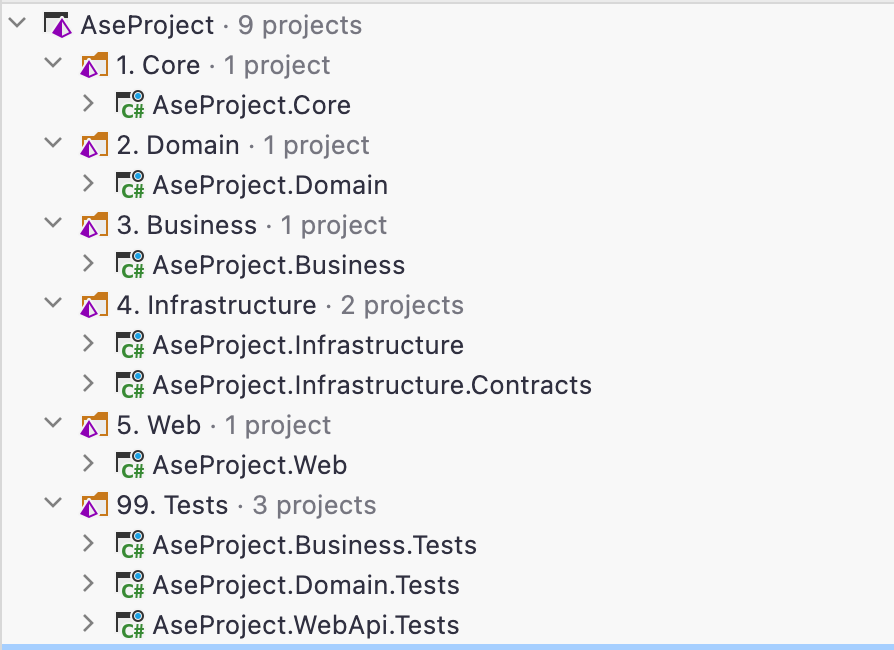This screenshot has width=894, height=650.
Task: Expand the AseProject.Core project
Action: [88, 104]
